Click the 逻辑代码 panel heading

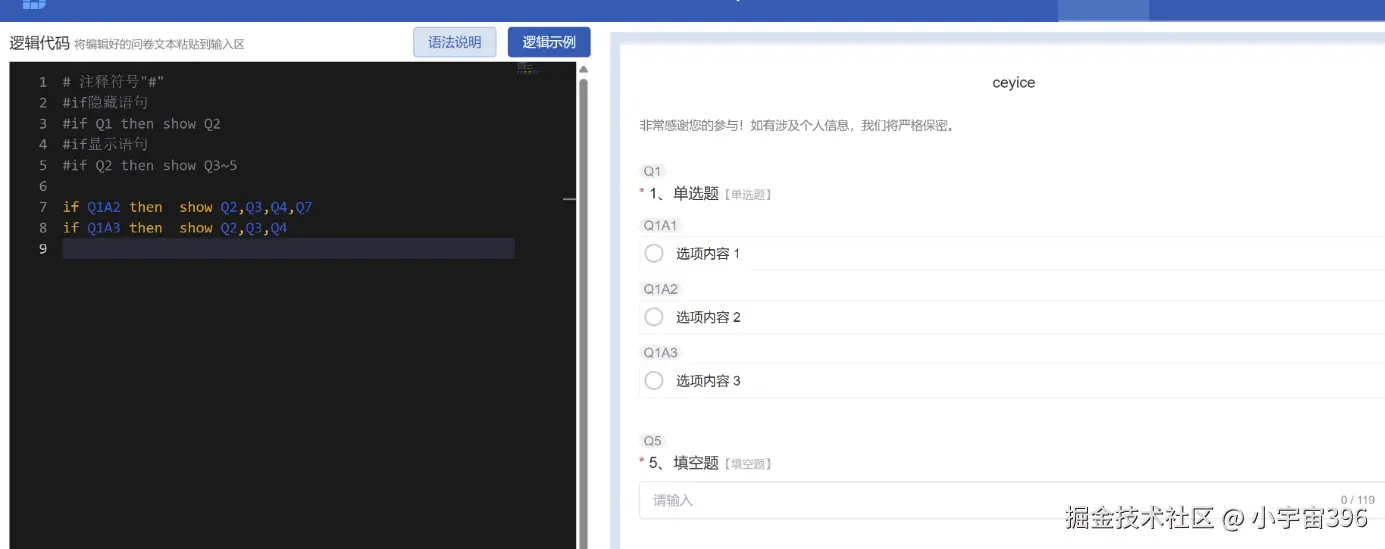click(39, 43)
